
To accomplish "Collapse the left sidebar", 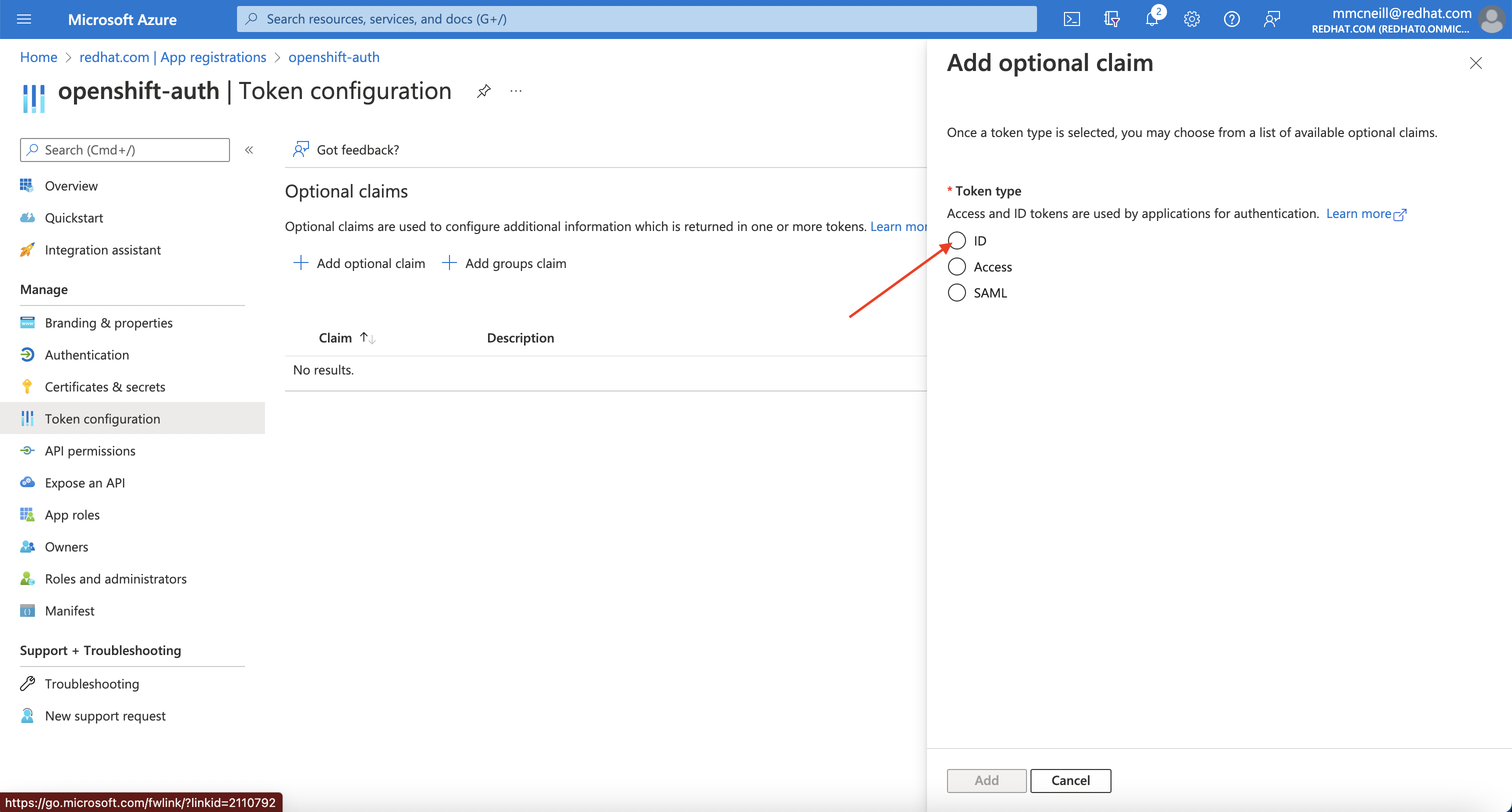I will click(x=249, y=149).
